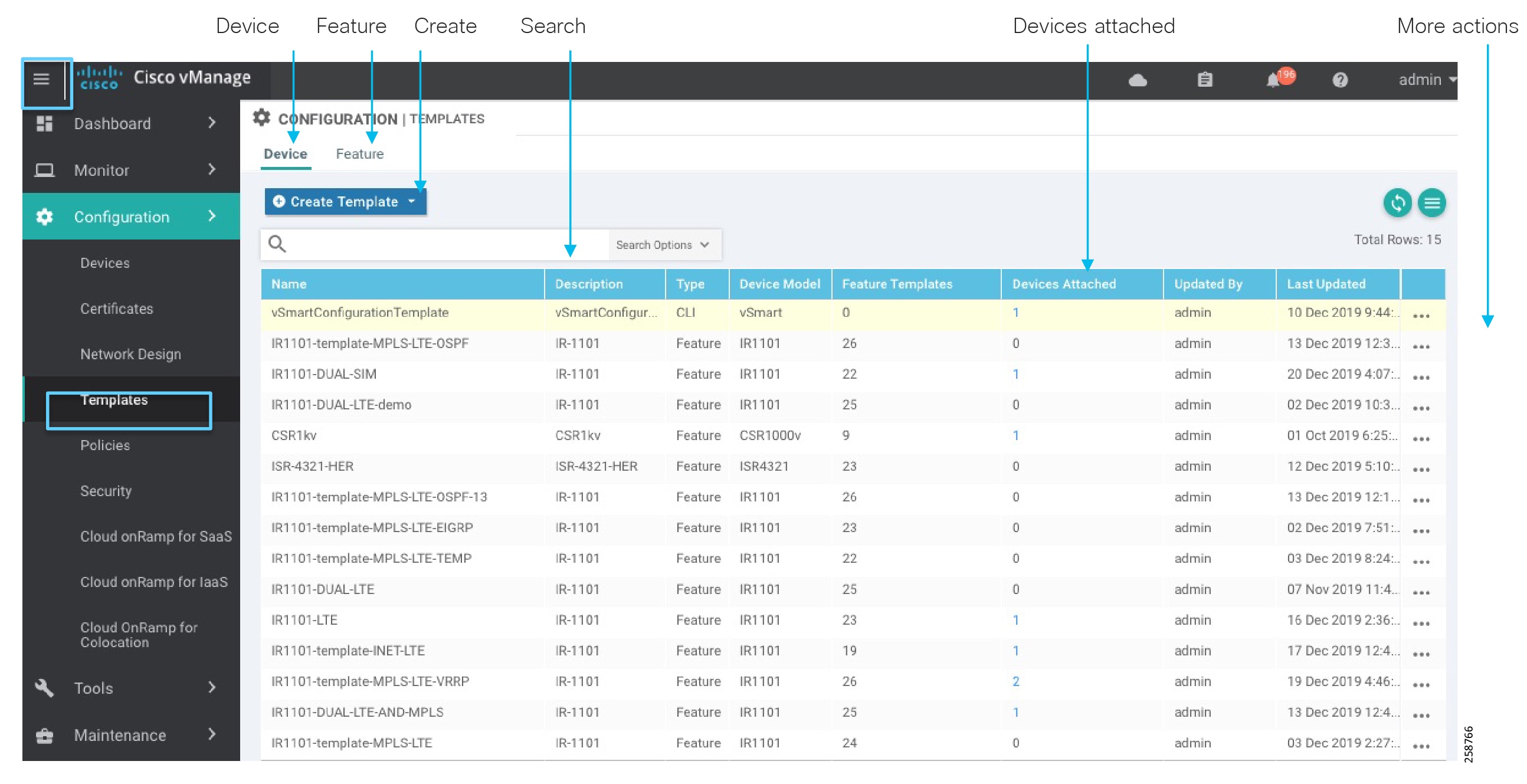Open more actions for IR1101-DUAL-LTE-demo row
Image resolution: width=1527 pixels, height=784 pixels.
(1421, 408)
